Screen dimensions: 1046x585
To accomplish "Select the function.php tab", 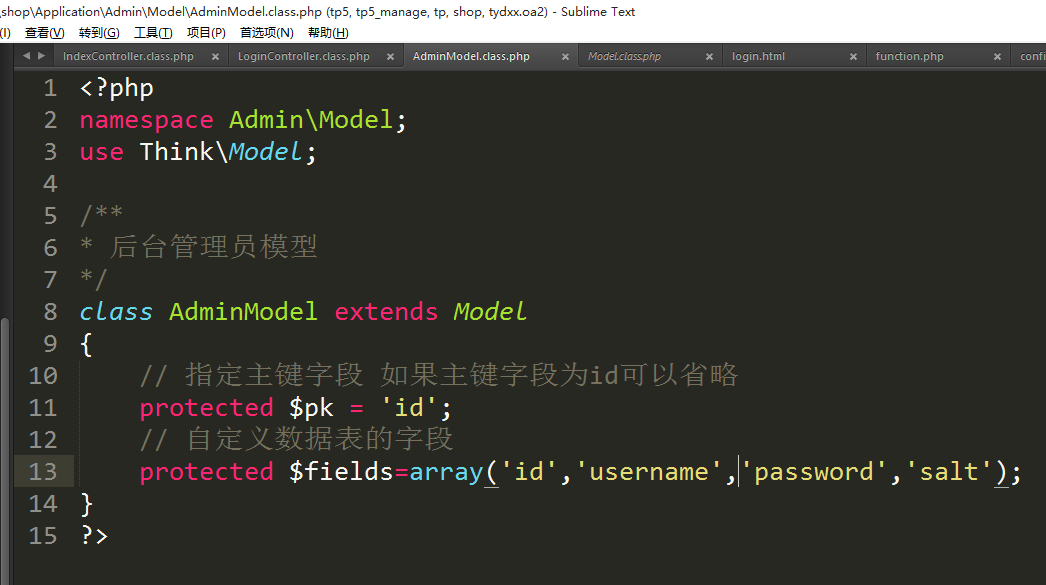I will (909, 57).
